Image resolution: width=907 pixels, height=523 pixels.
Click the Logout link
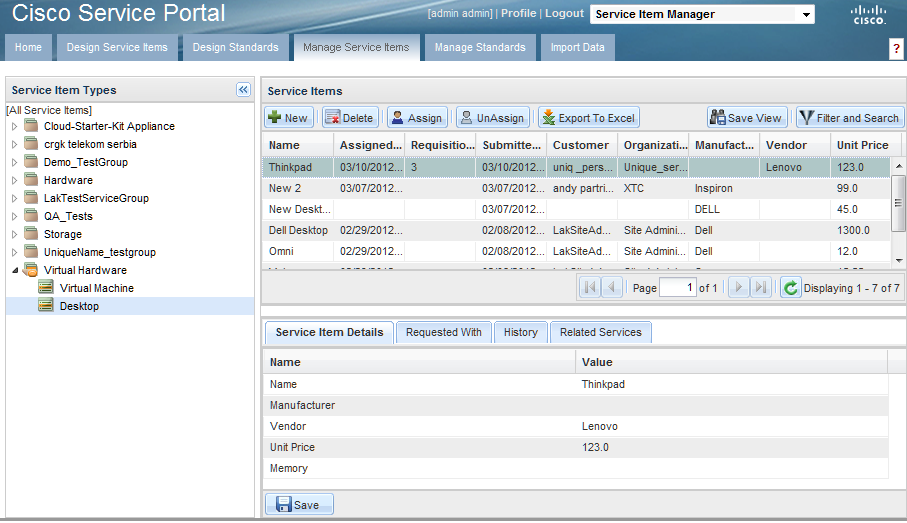click(x=564, y=14)
